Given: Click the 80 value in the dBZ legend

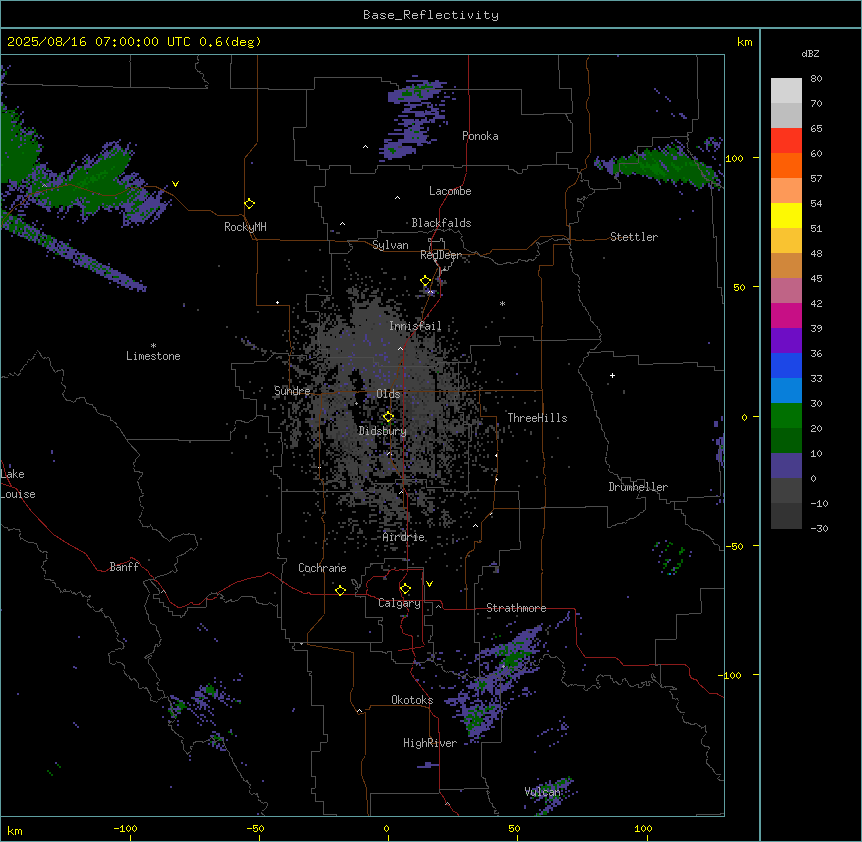Looking at the screenshot, I should [x=816, y=79].
